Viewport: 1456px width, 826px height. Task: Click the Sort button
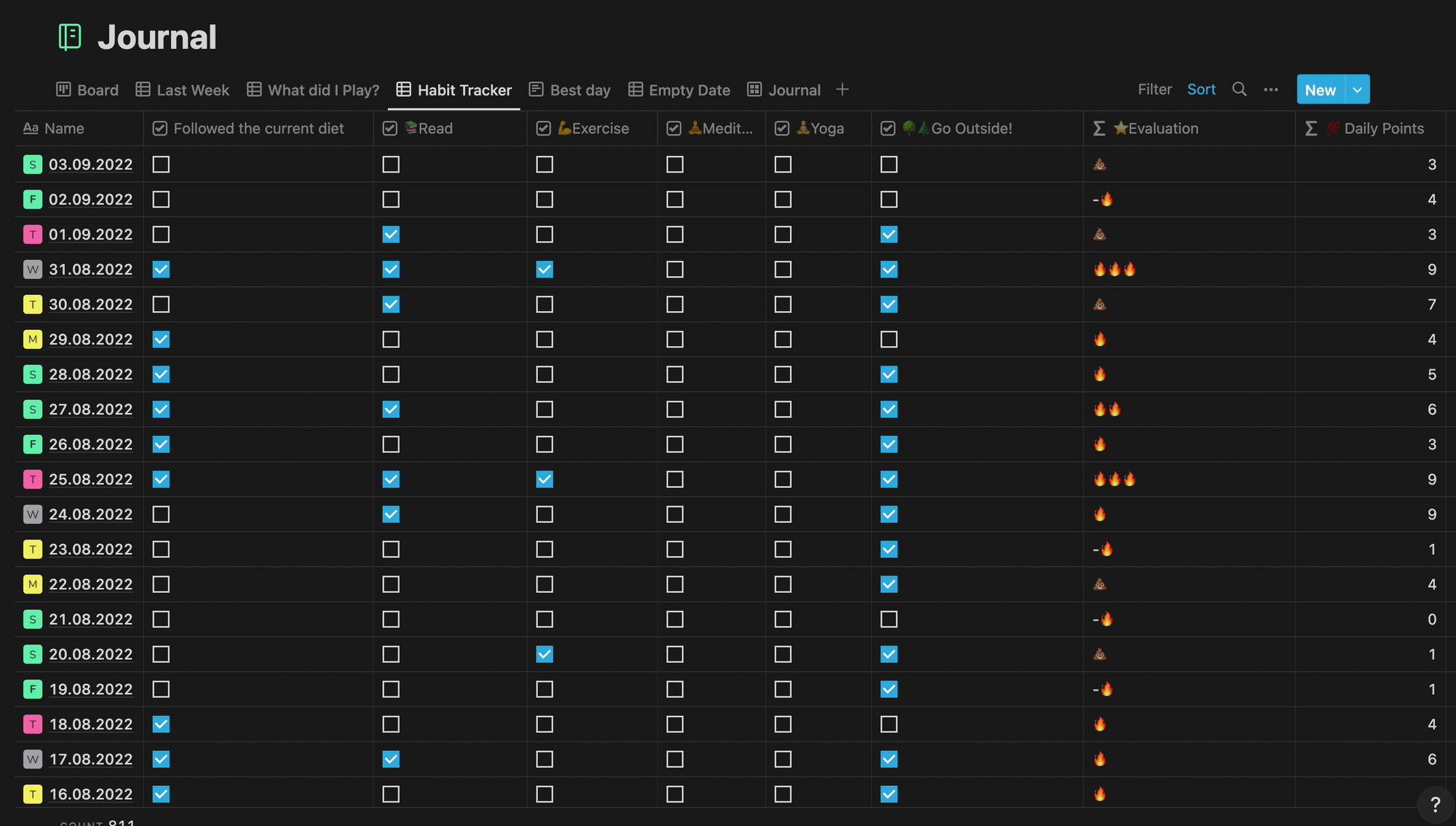click(1201, 89)
